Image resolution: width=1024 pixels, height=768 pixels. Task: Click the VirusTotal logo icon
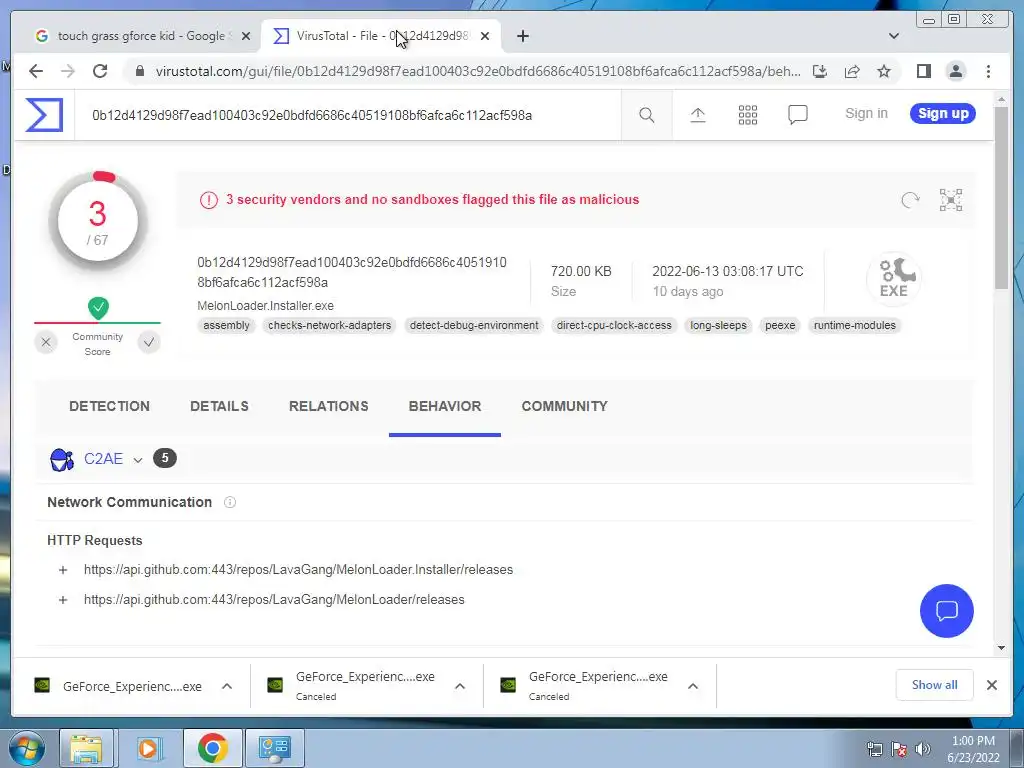44,115
